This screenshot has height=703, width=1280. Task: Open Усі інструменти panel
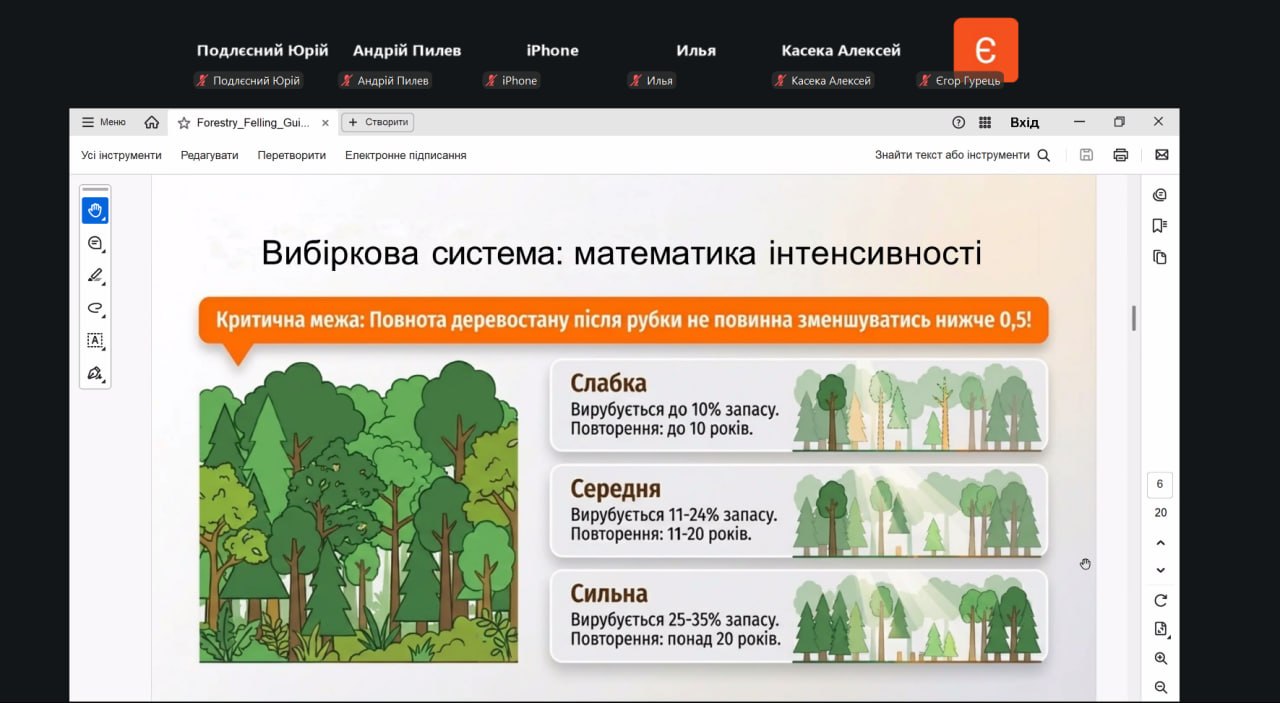(x=121, y=155)
